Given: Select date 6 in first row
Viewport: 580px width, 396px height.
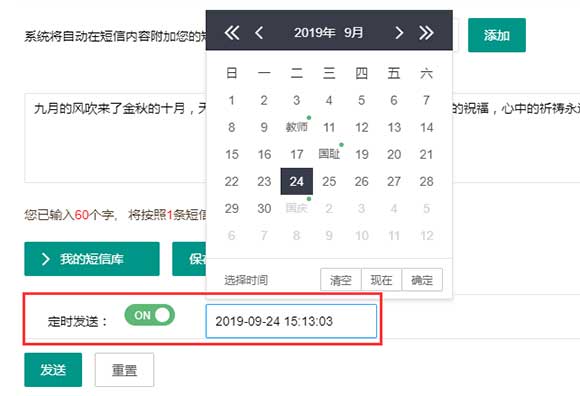Looking at the screenshot, I should [394, 100].
